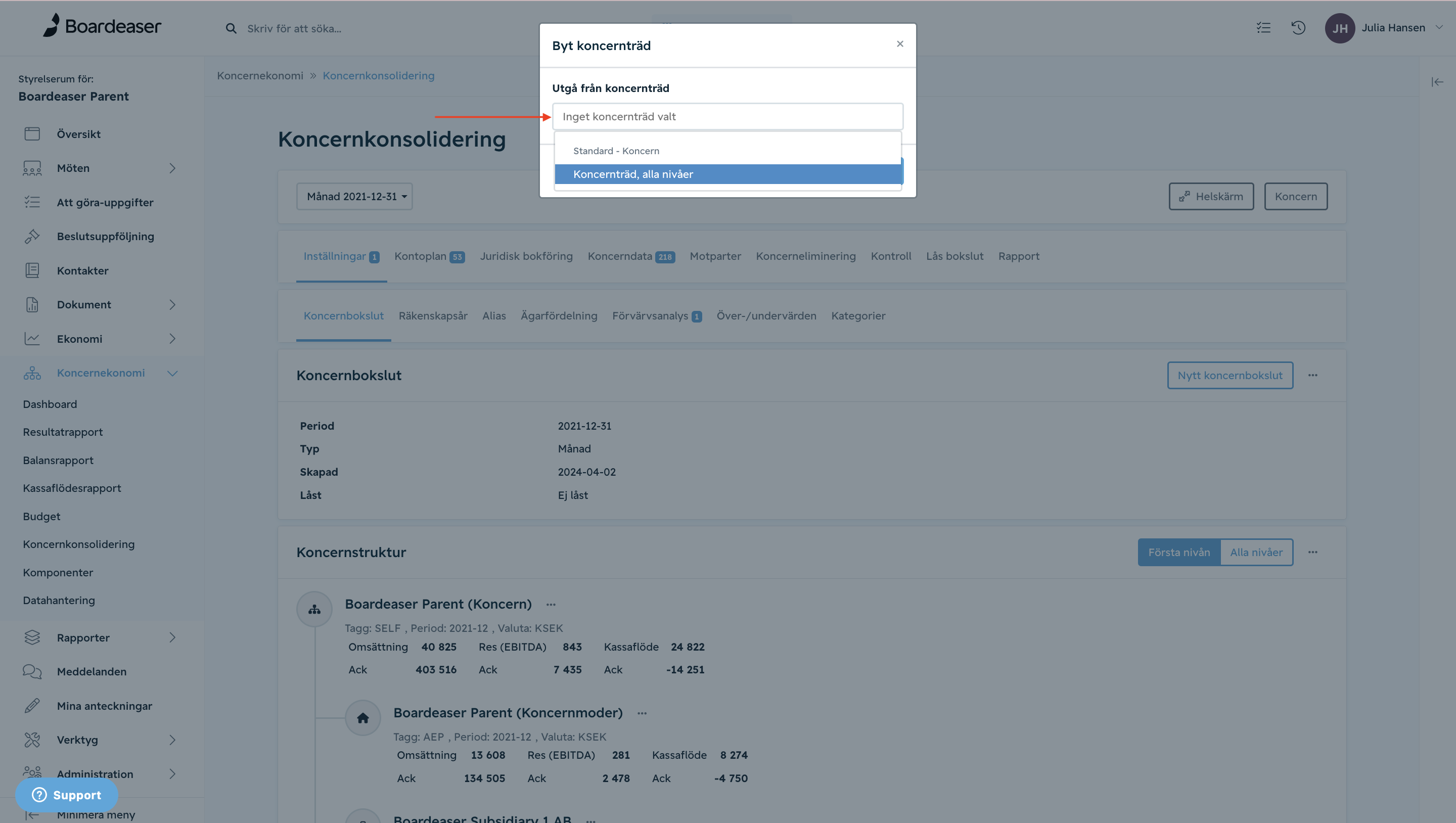The width and height of the screenshot is (1456, 823).
Task: Focus the Skriv för att söka search field
Action: click(x=294, y=28)
